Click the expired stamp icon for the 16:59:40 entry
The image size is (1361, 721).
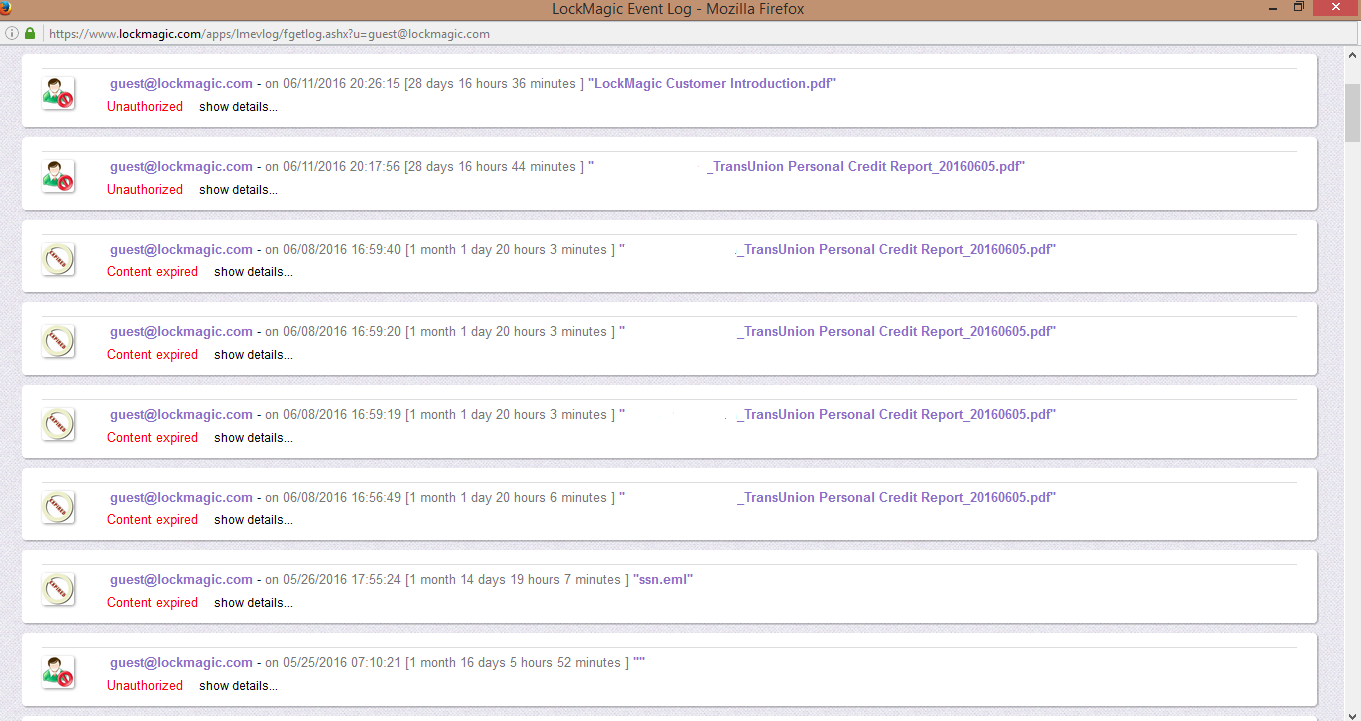click(58, 259)
